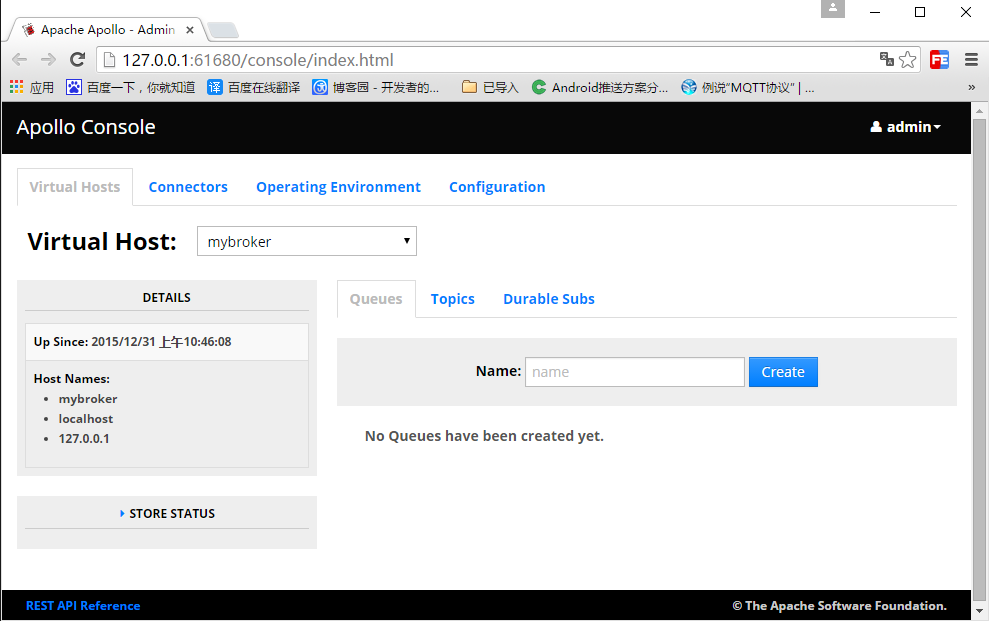The image size is (989, 621).
Task: Click the Apollo Console title
Action: 86,127
